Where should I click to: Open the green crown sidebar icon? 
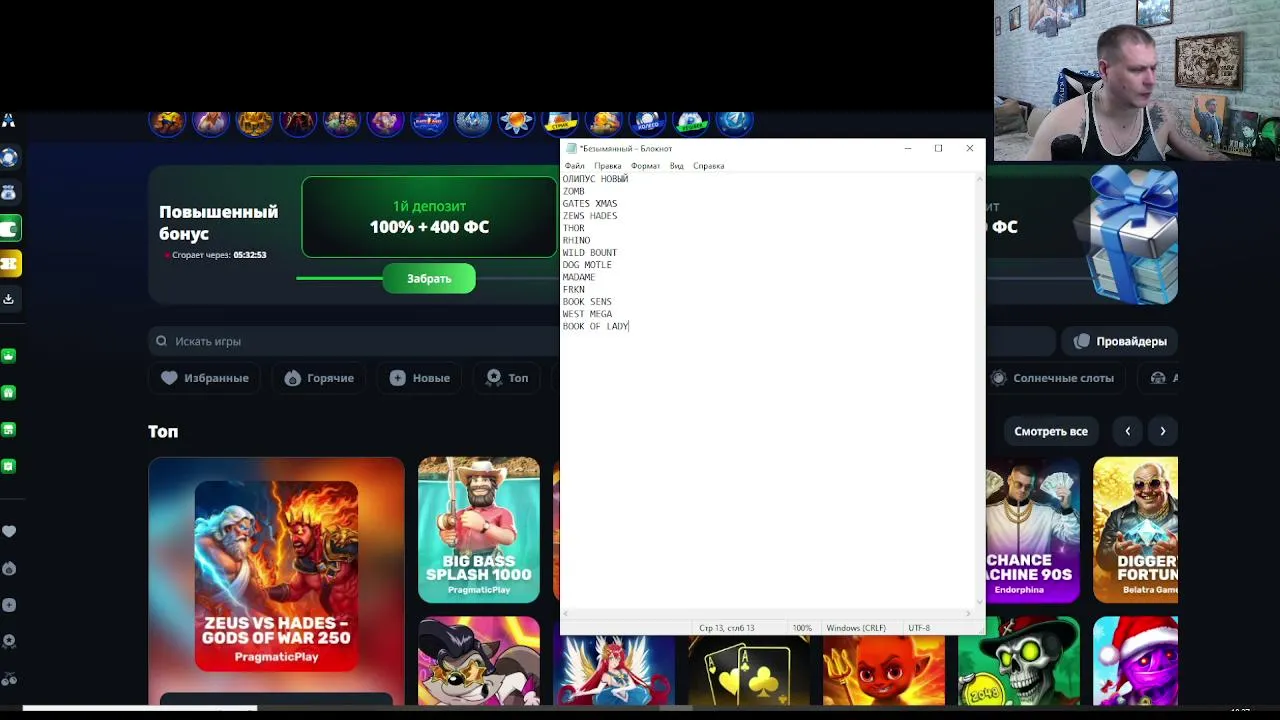click(x=9, y=356)
